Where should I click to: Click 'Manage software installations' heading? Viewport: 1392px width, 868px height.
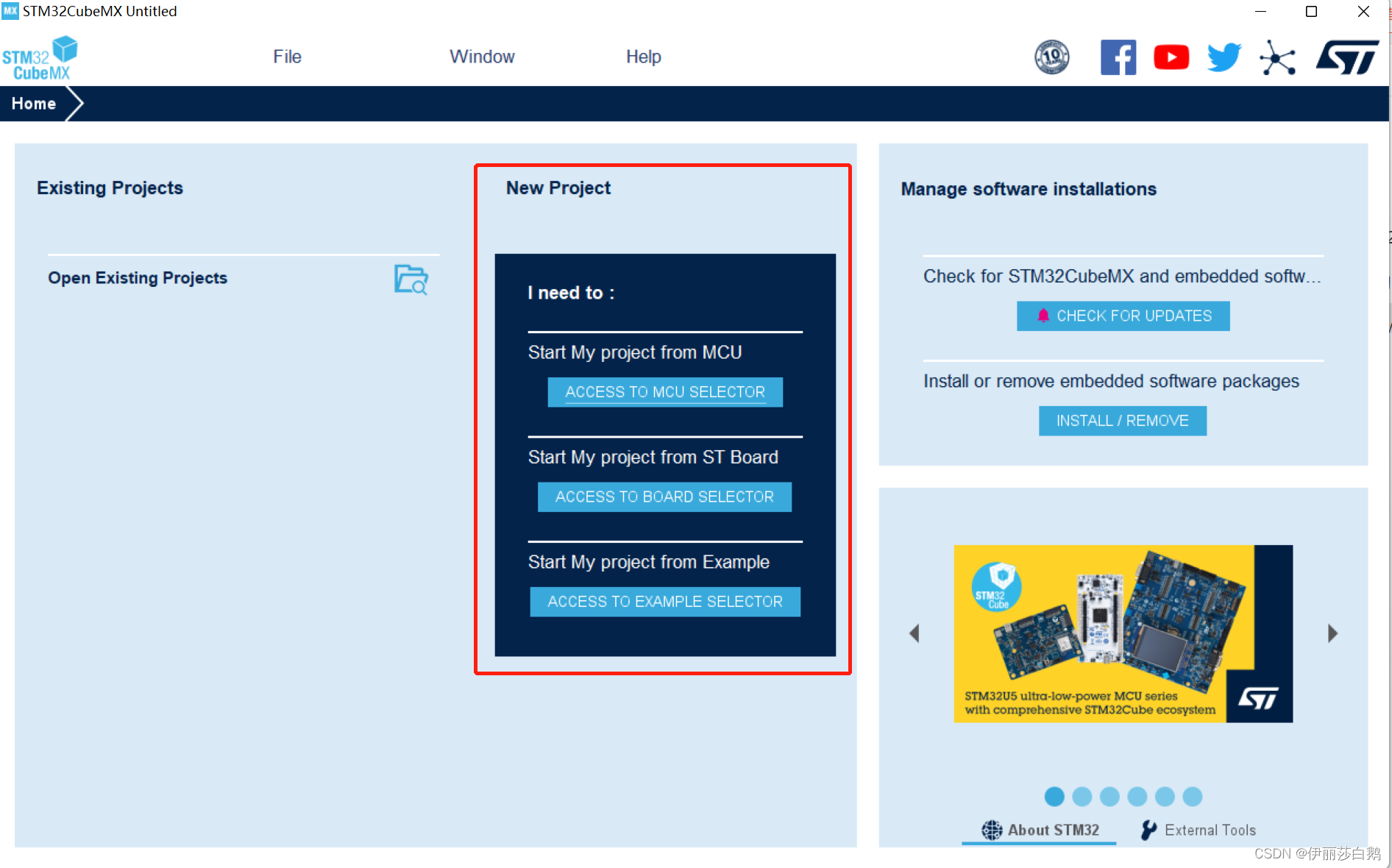(x=1029, y=189)
